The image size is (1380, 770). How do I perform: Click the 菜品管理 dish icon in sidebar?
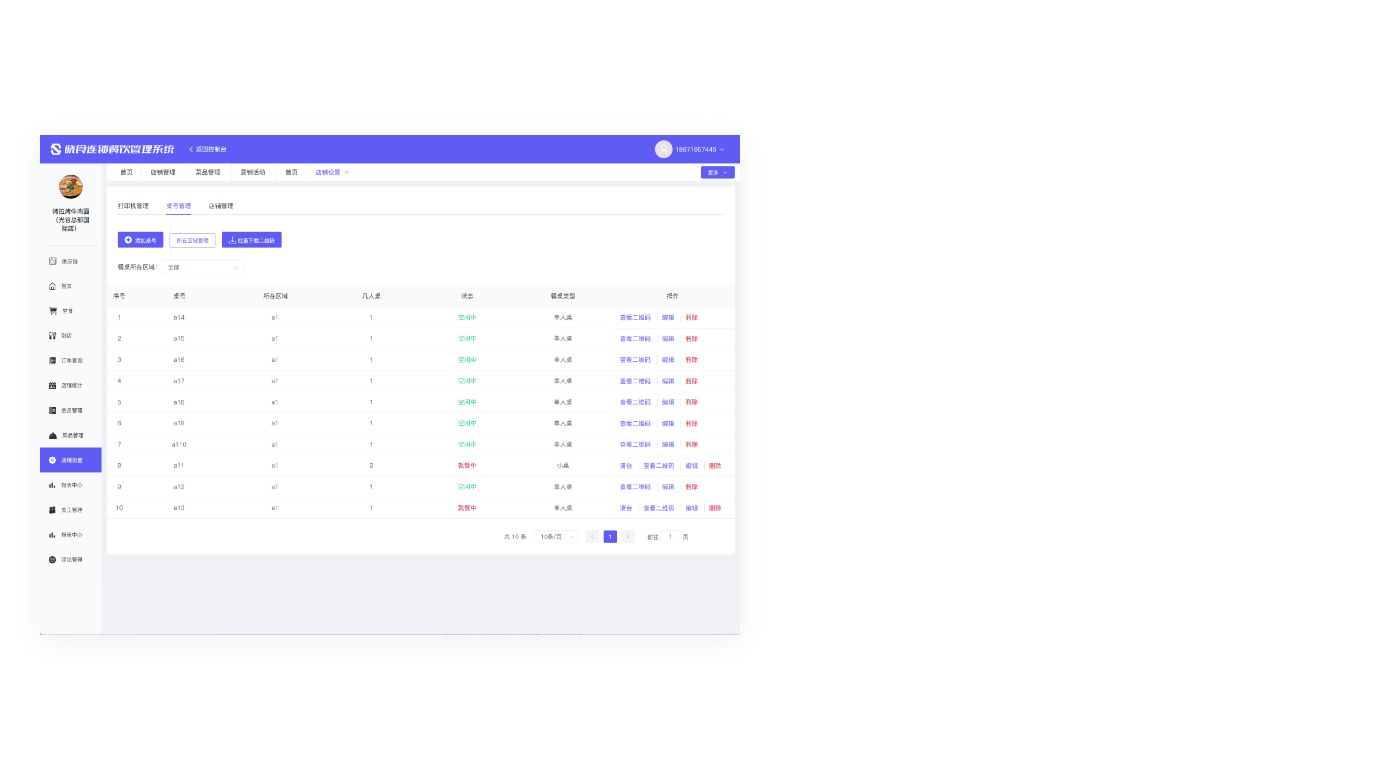pos(52,435)
